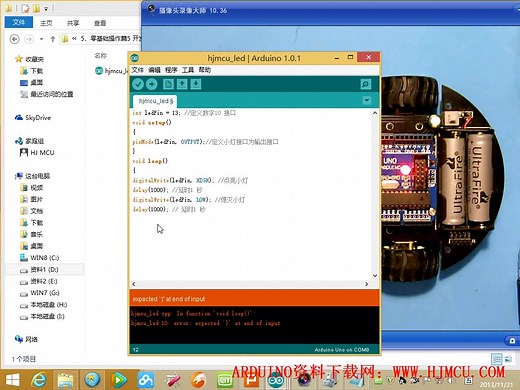Image resolution: width=520 pixels, height=390 pixels.
Task: Click the editor vertical scrollbar up arrow
Action: (375, 113)
